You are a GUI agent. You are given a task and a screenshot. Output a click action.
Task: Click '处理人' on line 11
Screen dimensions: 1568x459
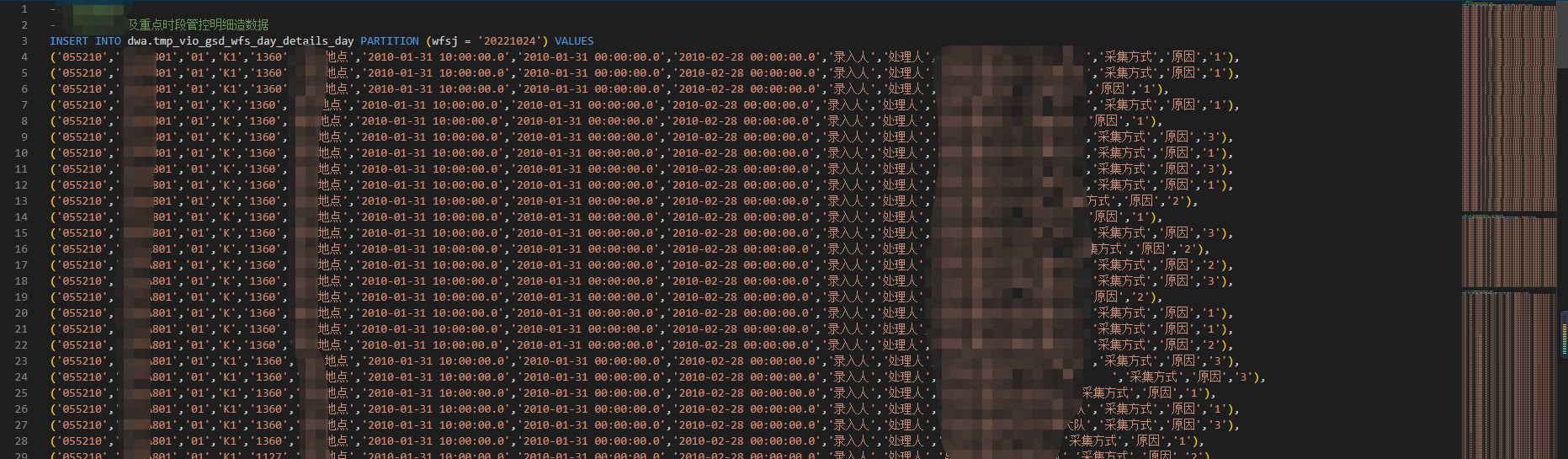click(898, 168)
